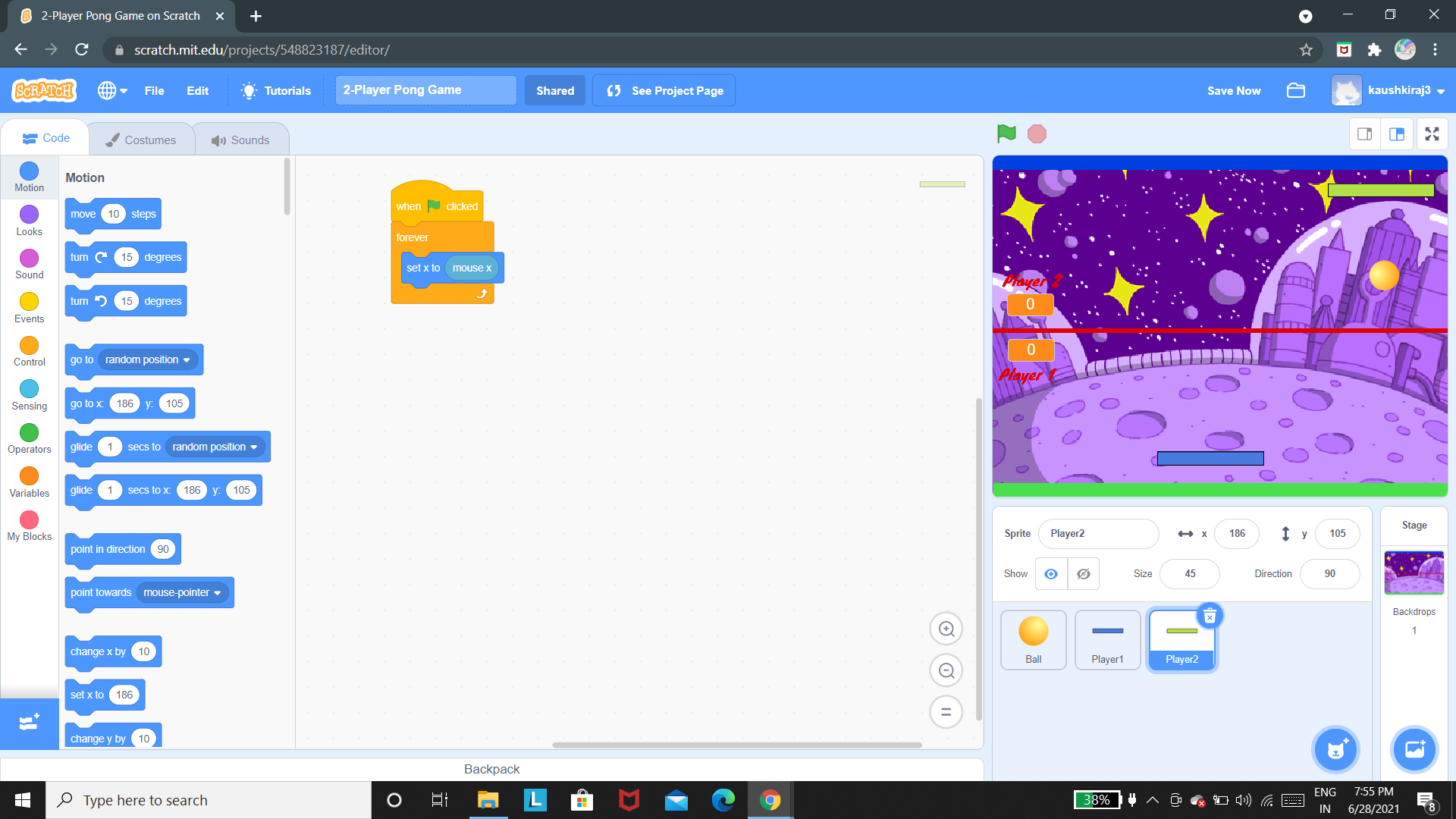Zoom out the code workspace
This screenshot has width=1456, height=819.
click(946, 670)
